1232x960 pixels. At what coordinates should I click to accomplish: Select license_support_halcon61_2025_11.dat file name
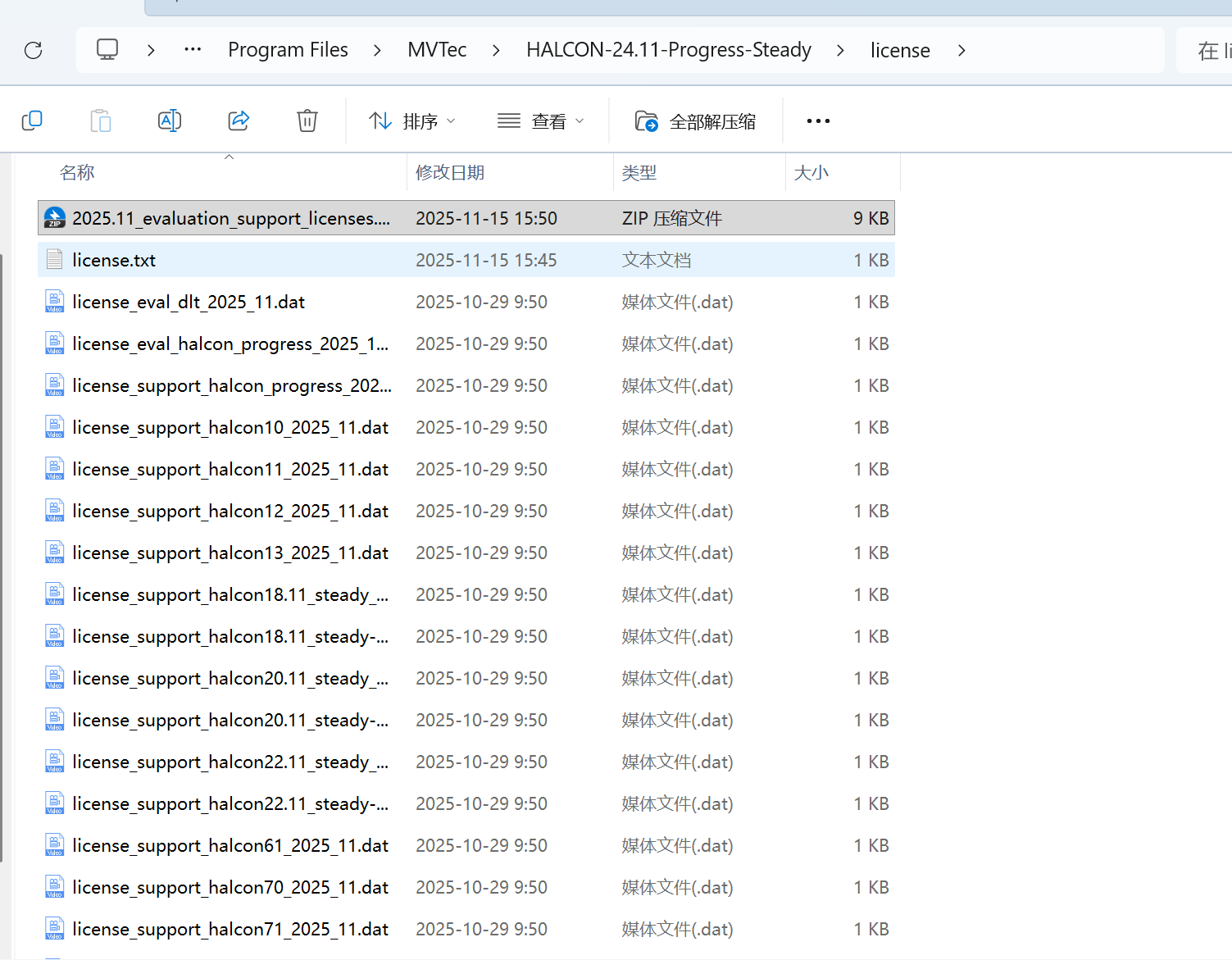coord(230,845)
